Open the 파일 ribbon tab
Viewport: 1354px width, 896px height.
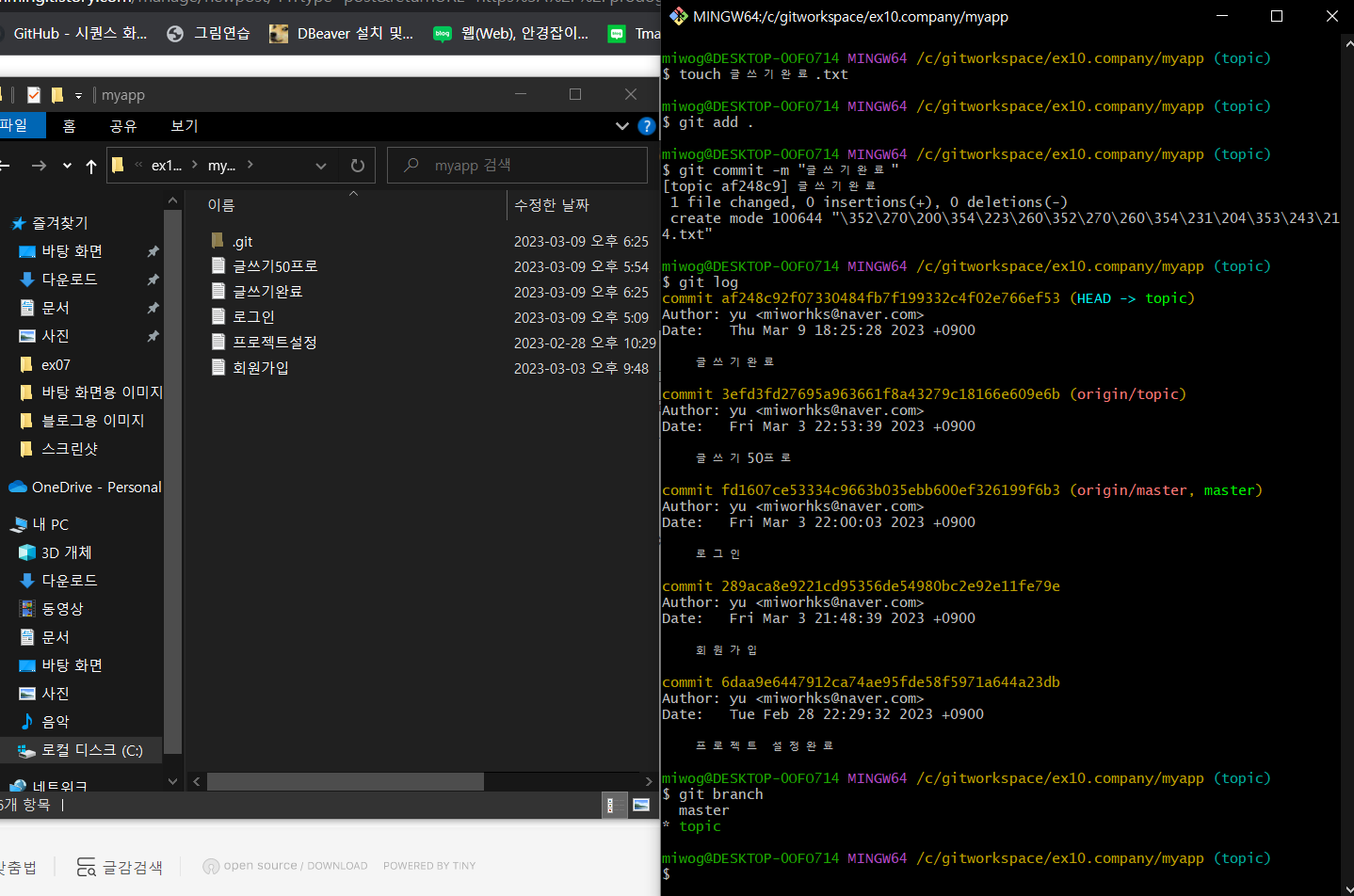point(15,125)
